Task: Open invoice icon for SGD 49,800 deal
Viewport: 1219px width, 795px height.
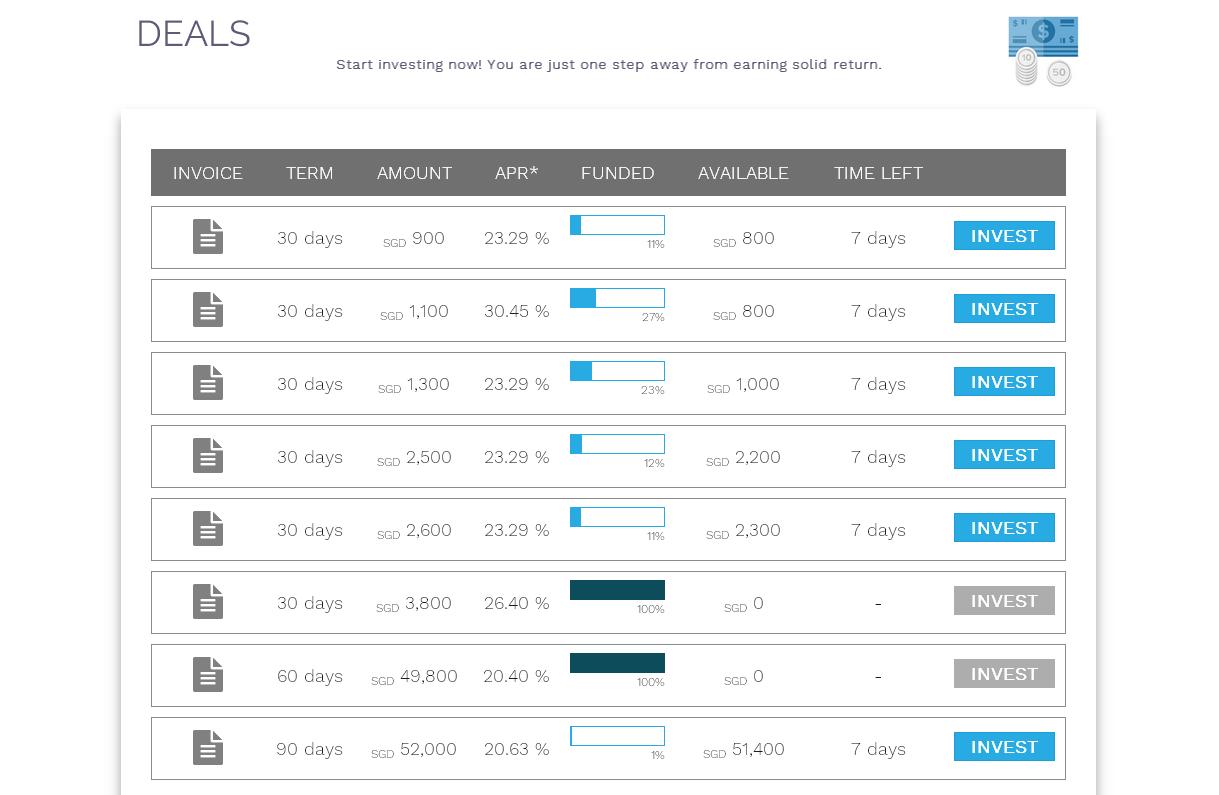Action: click(208, 675)
